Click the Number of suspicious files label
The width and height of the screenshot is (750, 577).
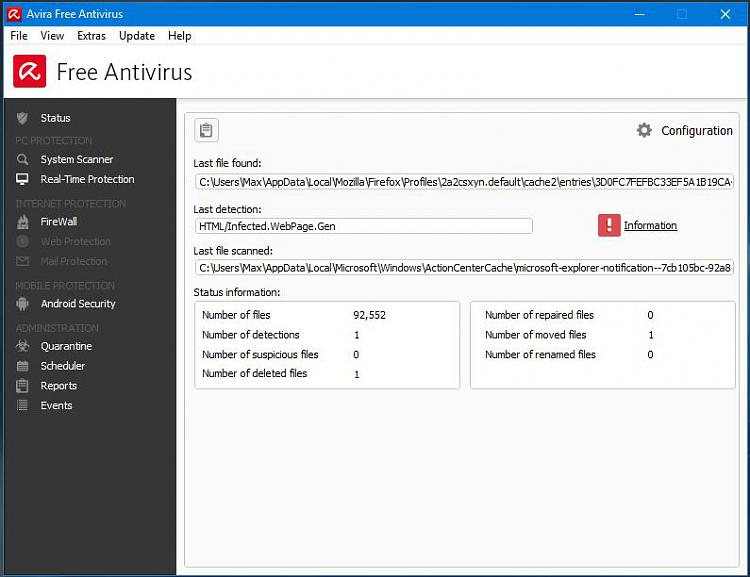coord(260,355)
